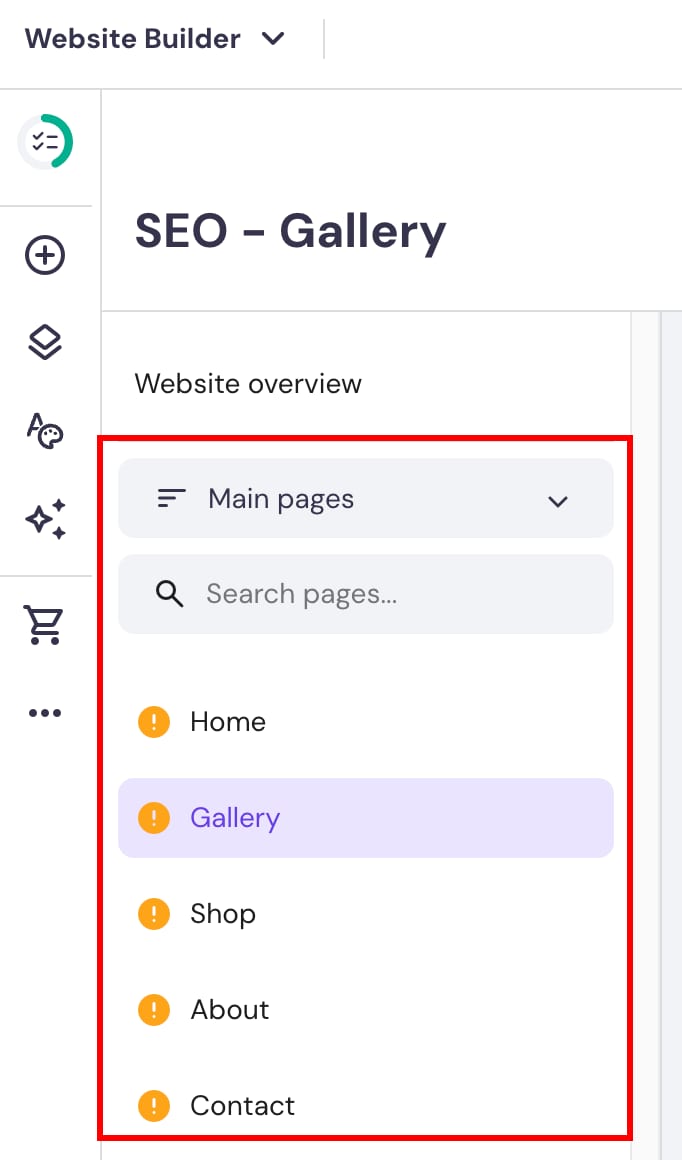Expand the Main pages dropdown
682x1160 pixels.
(x=558, y=501)
